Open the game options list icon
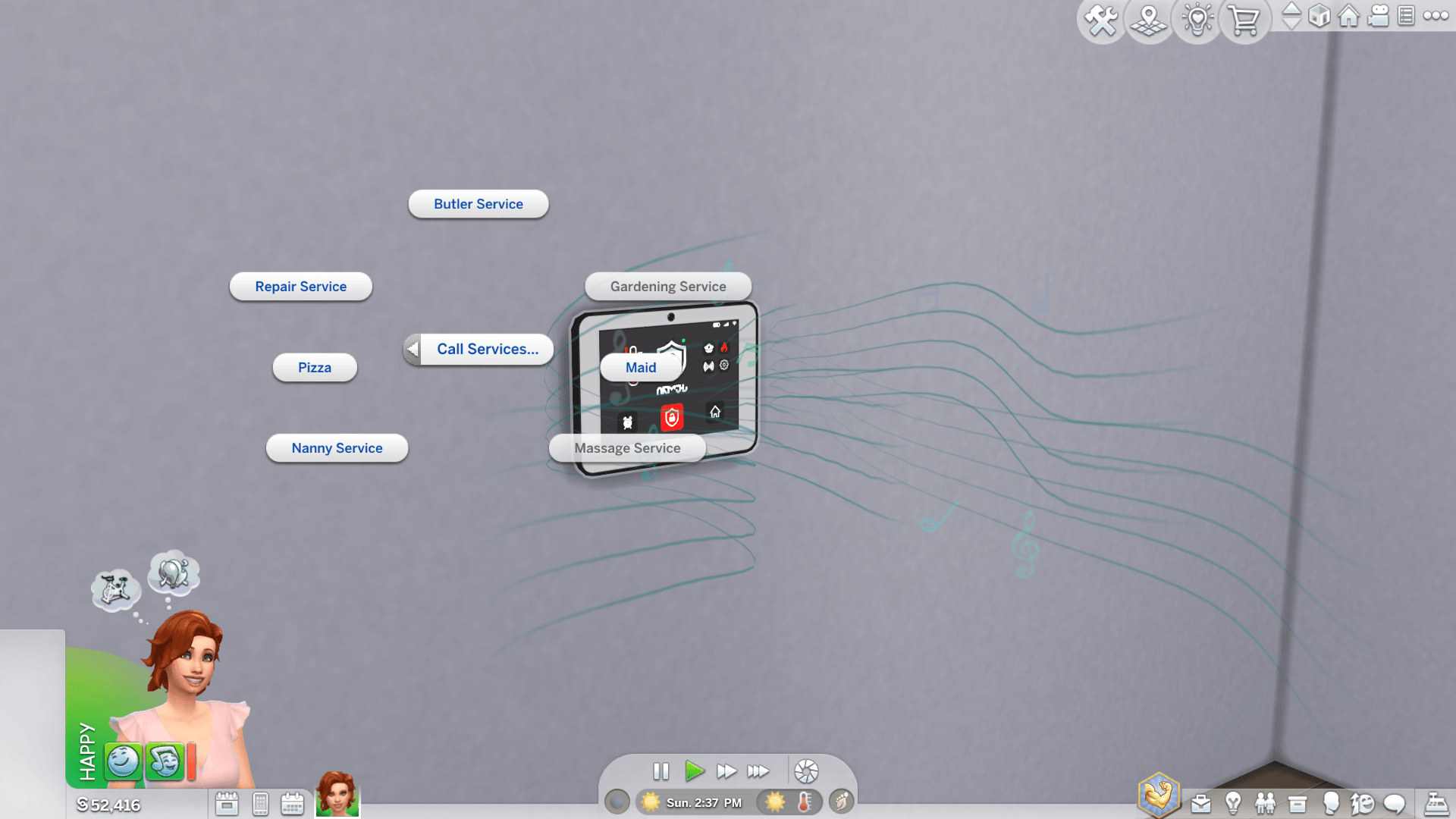Image resolution: width=1456 pixels, height=819 pixels. 1406,16
